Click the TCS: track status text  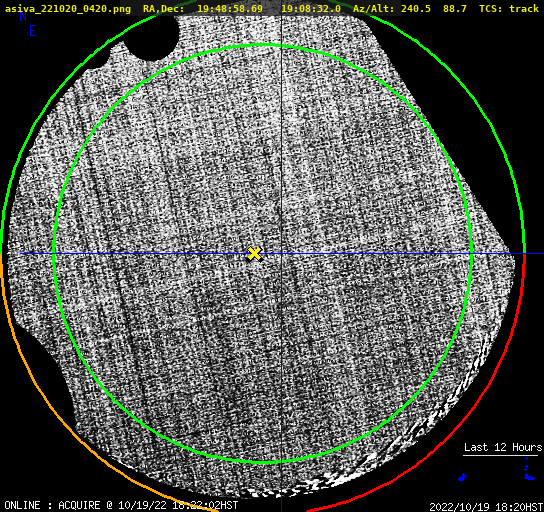tap(509, 8)
